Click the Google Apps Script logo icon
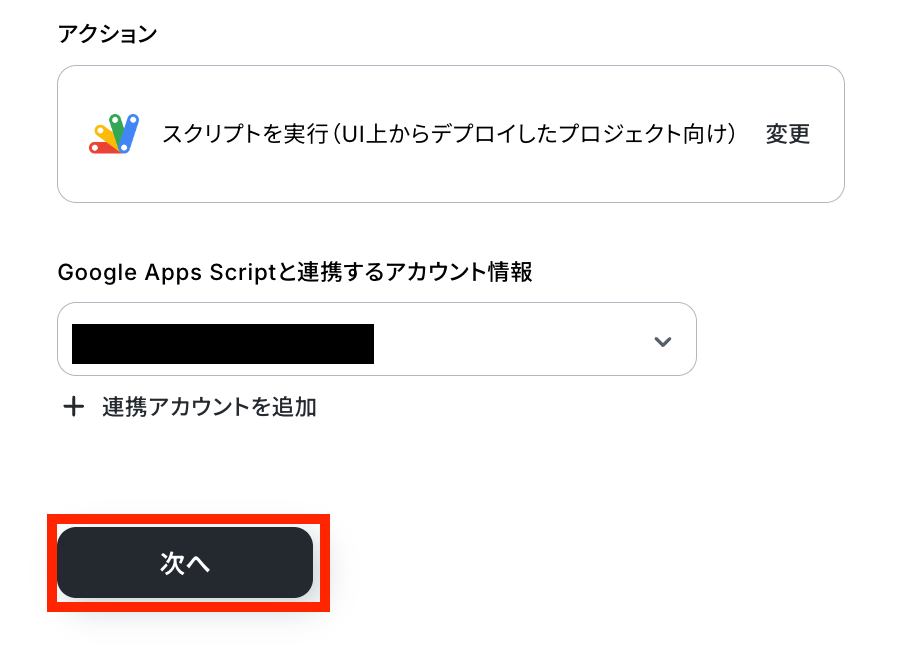The height and width of the screenshot is (646, 904). tap(113, 134)
